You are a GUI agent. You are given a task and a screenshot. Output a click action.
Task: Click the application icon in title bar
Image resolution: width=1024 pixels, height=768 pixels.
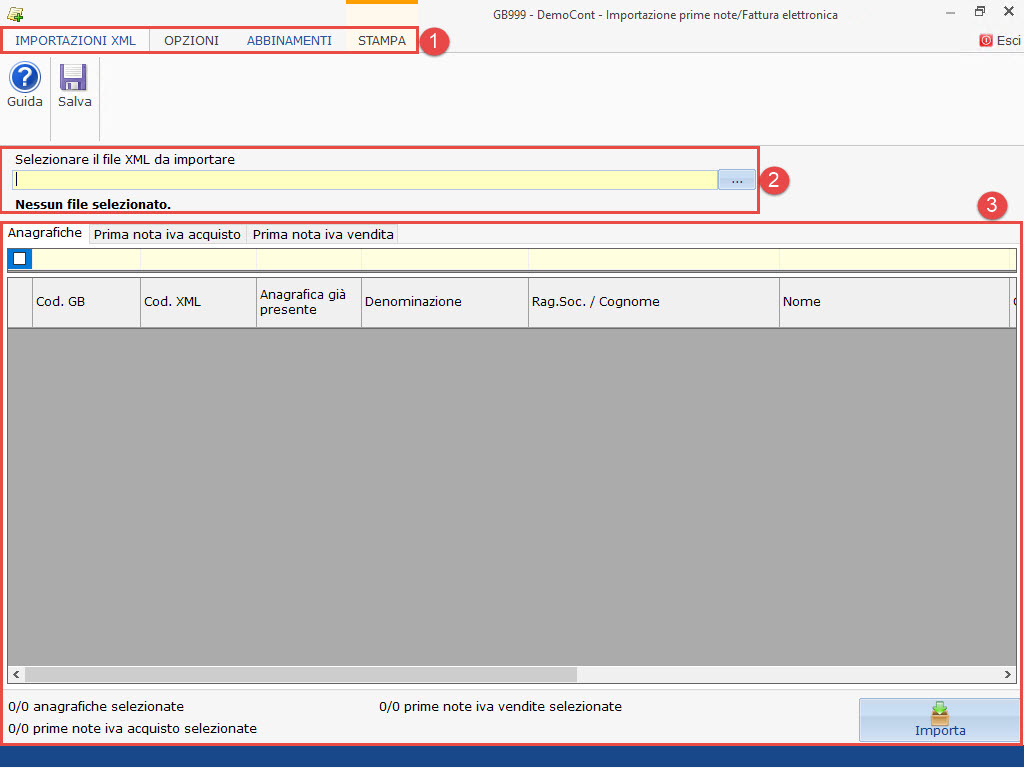pyautogui.click(x=14, y=14)
